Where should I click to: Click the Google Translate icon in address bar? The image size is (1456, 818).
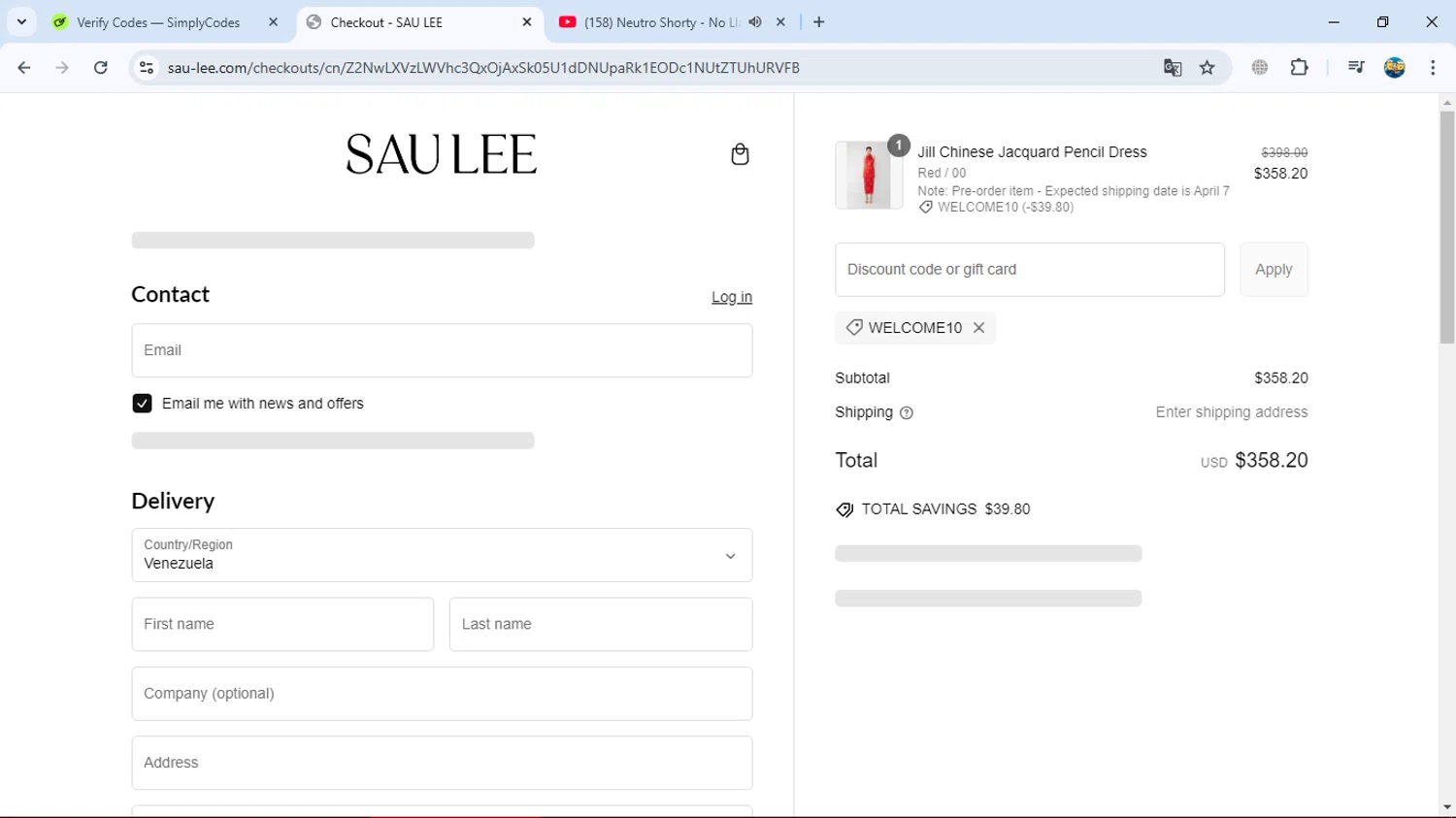(x=1173, y=68)
